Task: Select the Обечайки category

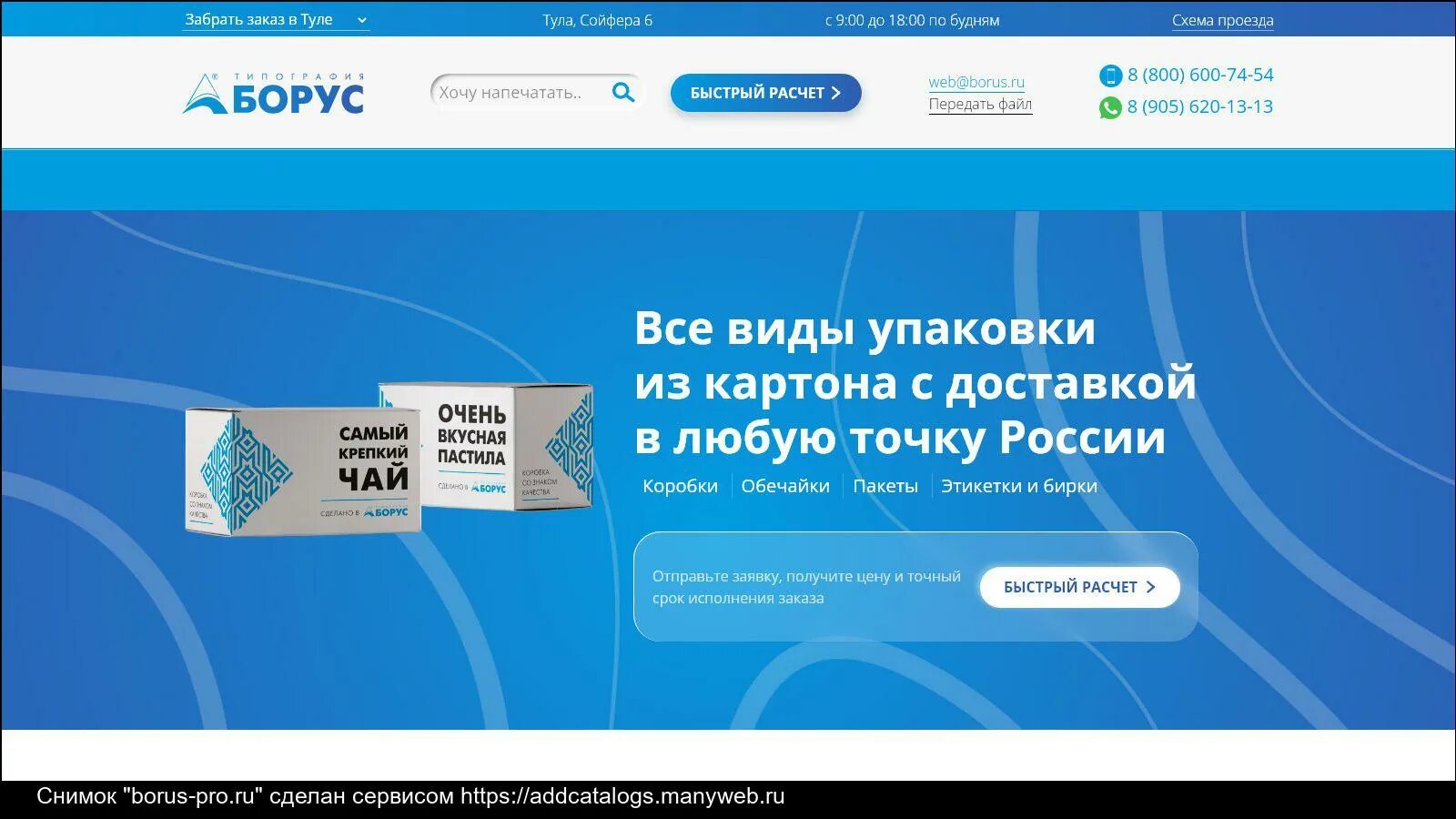Action: [x=785, y=486]
